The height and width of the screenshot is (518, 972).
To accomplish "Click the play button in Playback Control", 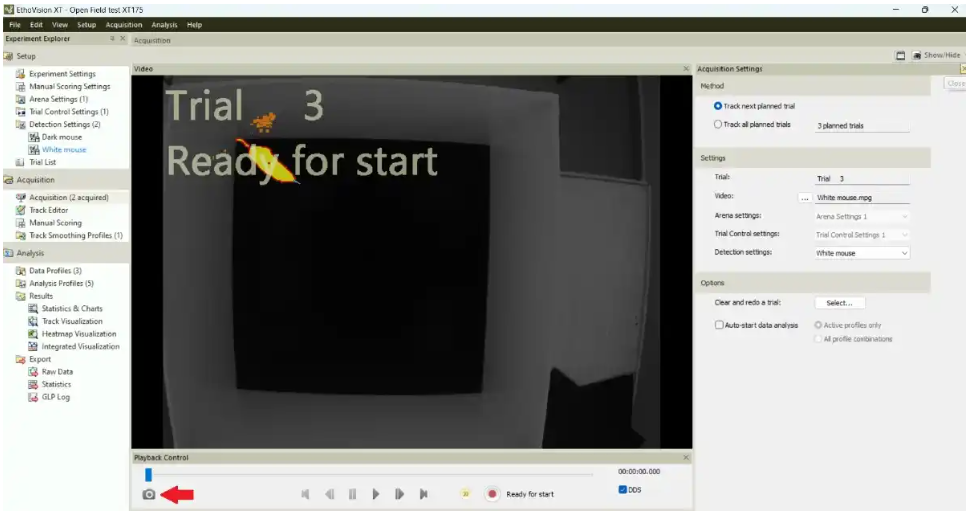I will coord(376,494).
